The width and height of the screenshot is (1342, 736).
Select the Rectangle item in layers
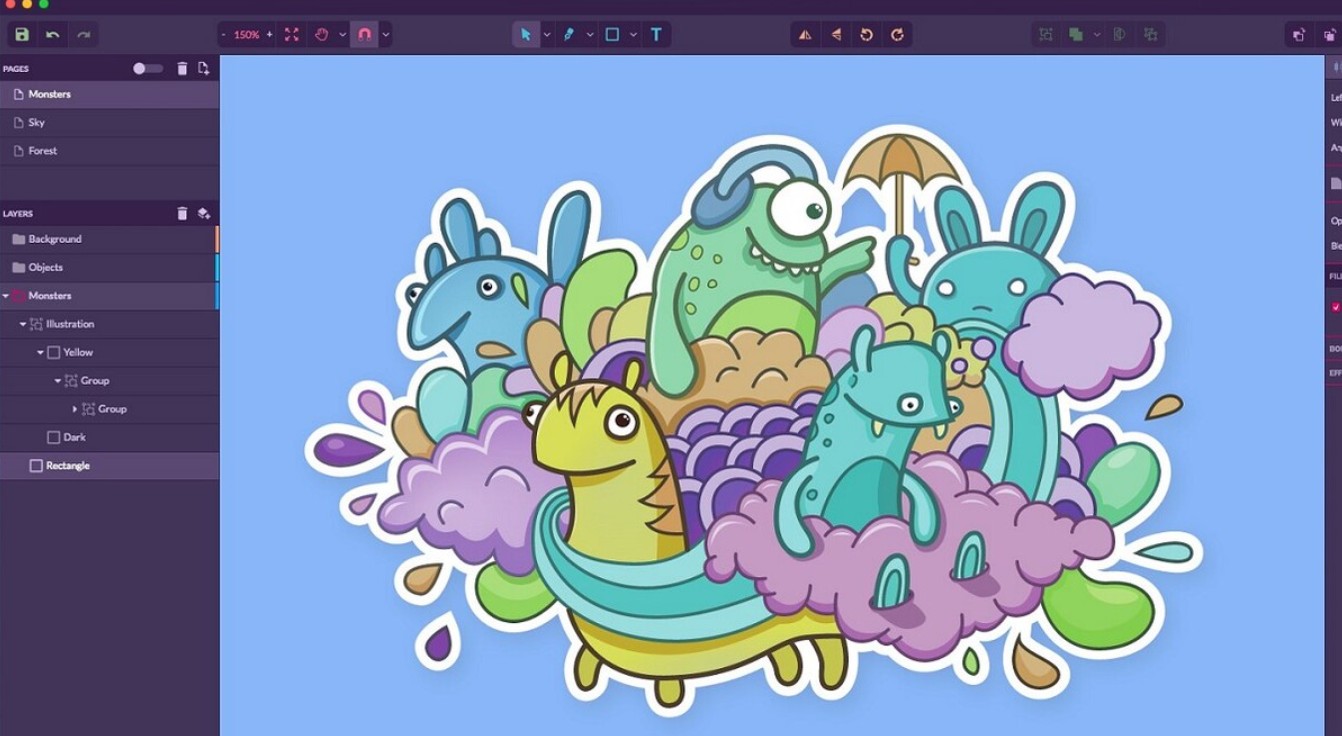(109, 465)
